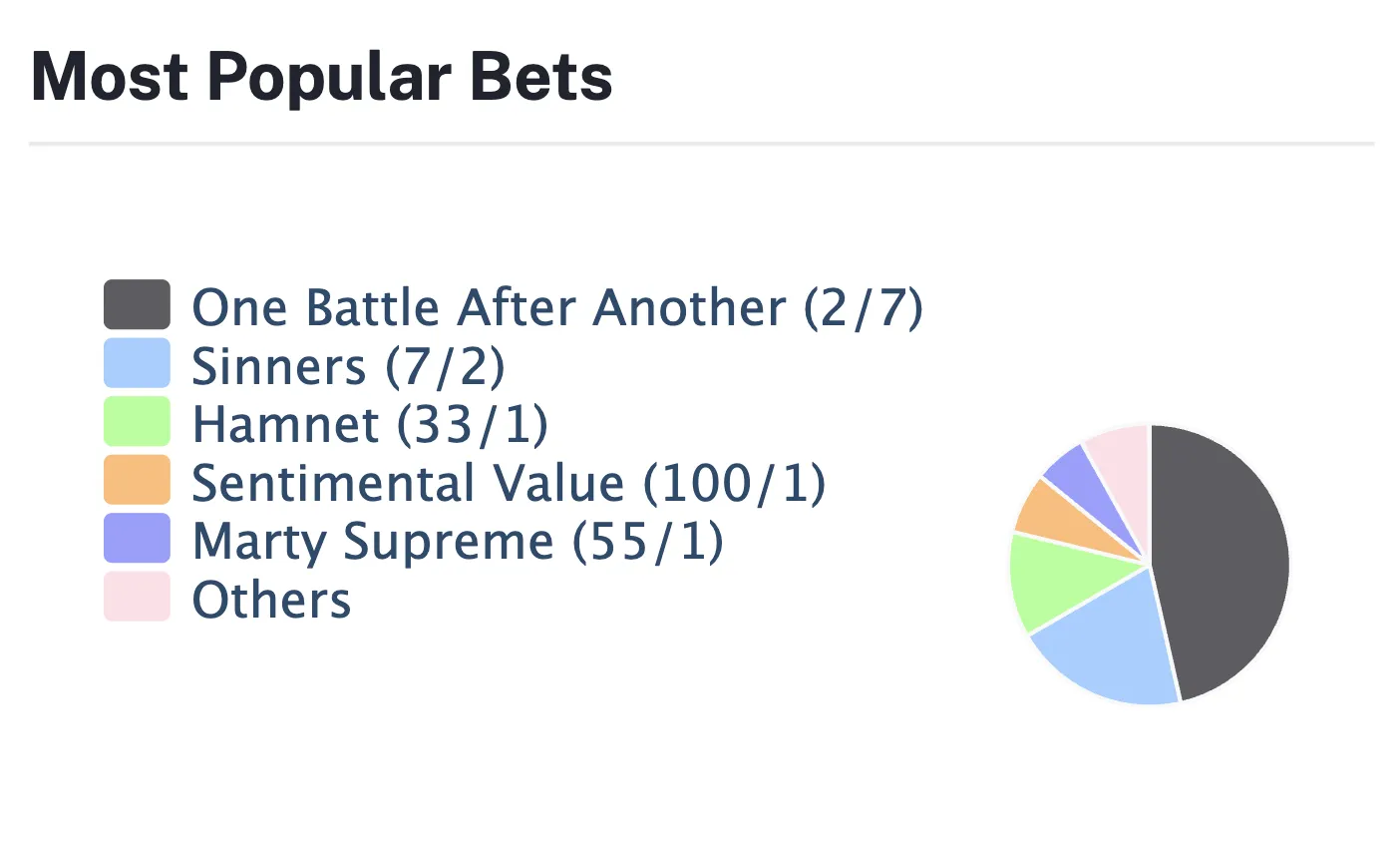This screenshot has height=854, width=1400.
Task: Click the light blue Sinners legend swatch
Action: click(137, 363)
